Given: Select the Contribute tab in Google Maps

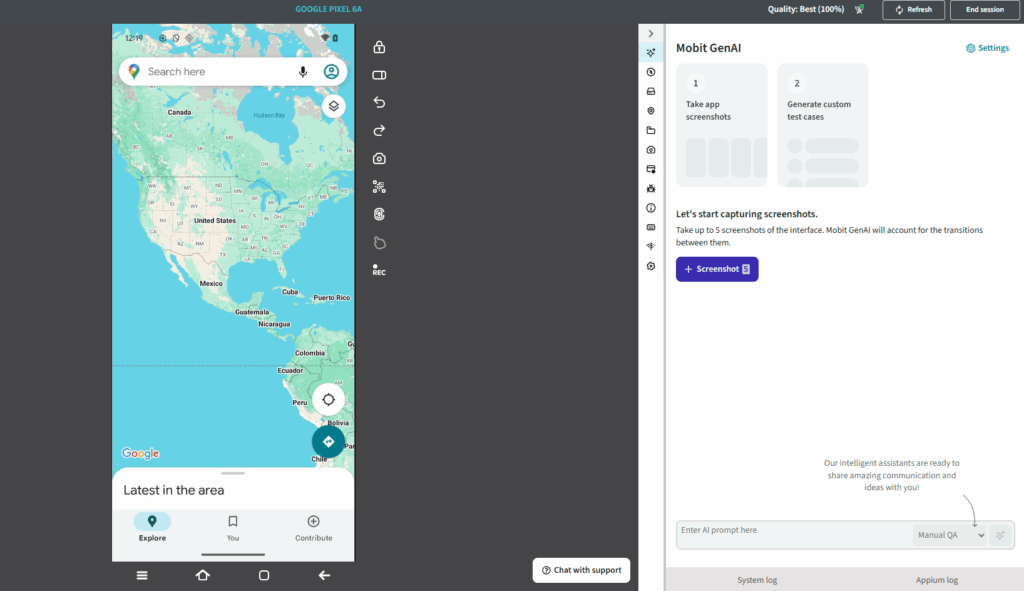Looking at the screenshot, I should (x=313, y=527).
